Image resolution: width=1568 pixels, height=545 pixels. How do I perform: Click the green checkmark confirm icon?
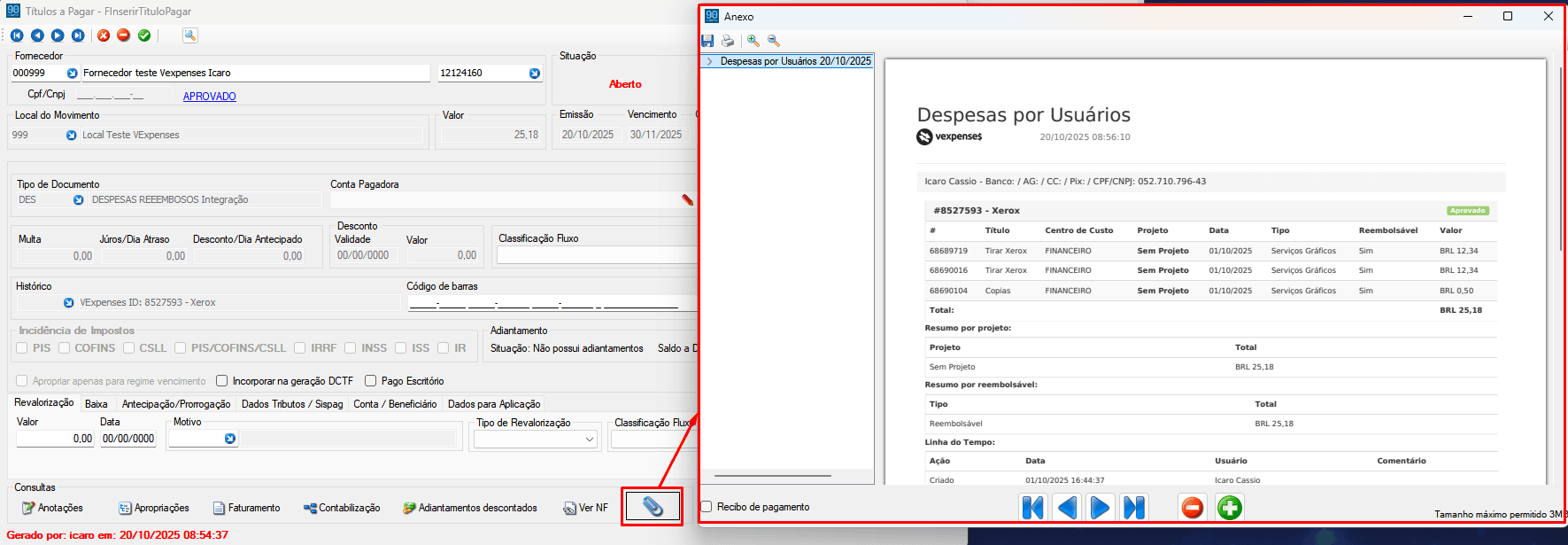(144, 35)
